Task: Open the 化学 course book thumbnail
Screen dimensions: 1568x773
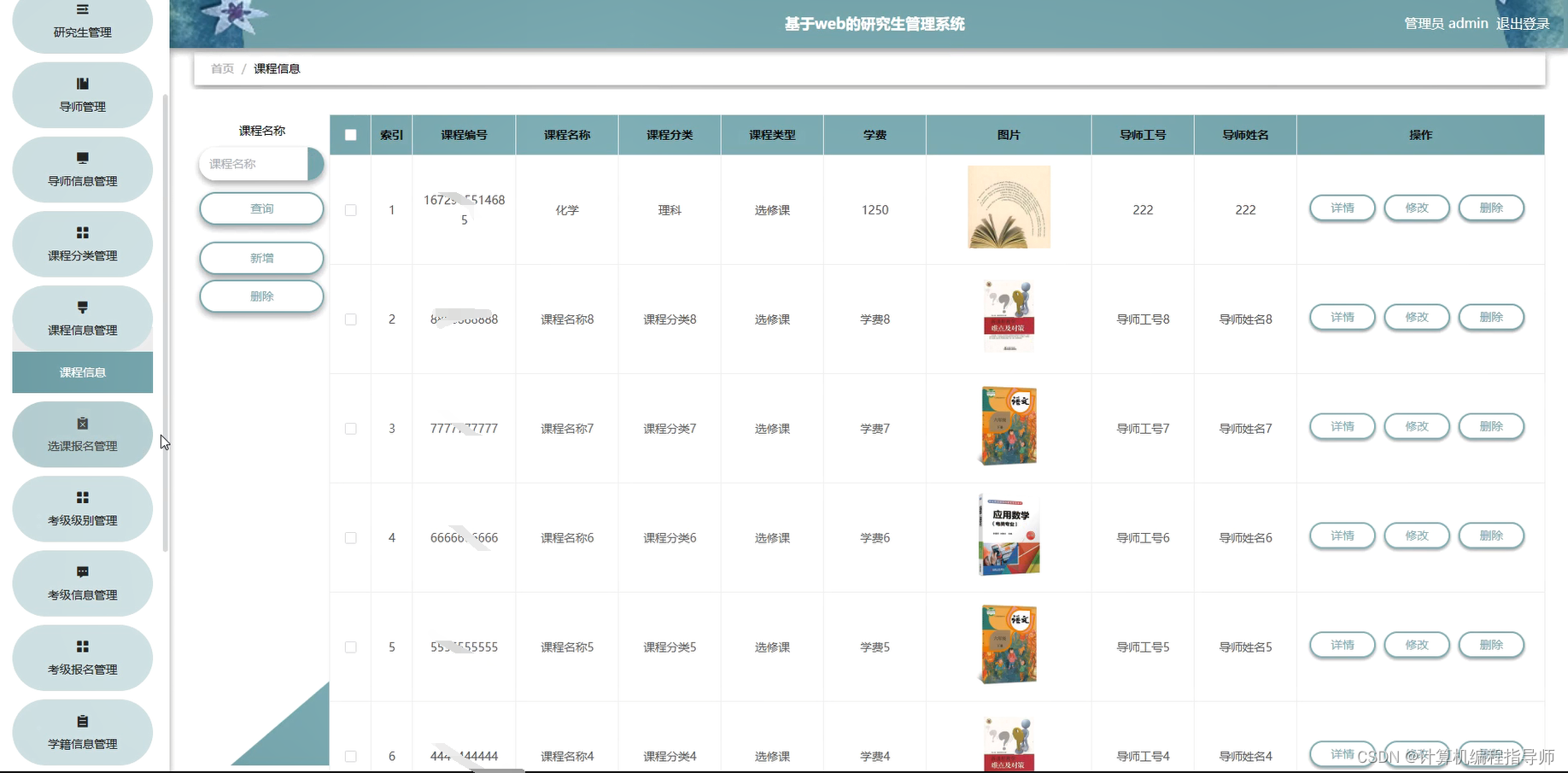Action: point(1009,207)
